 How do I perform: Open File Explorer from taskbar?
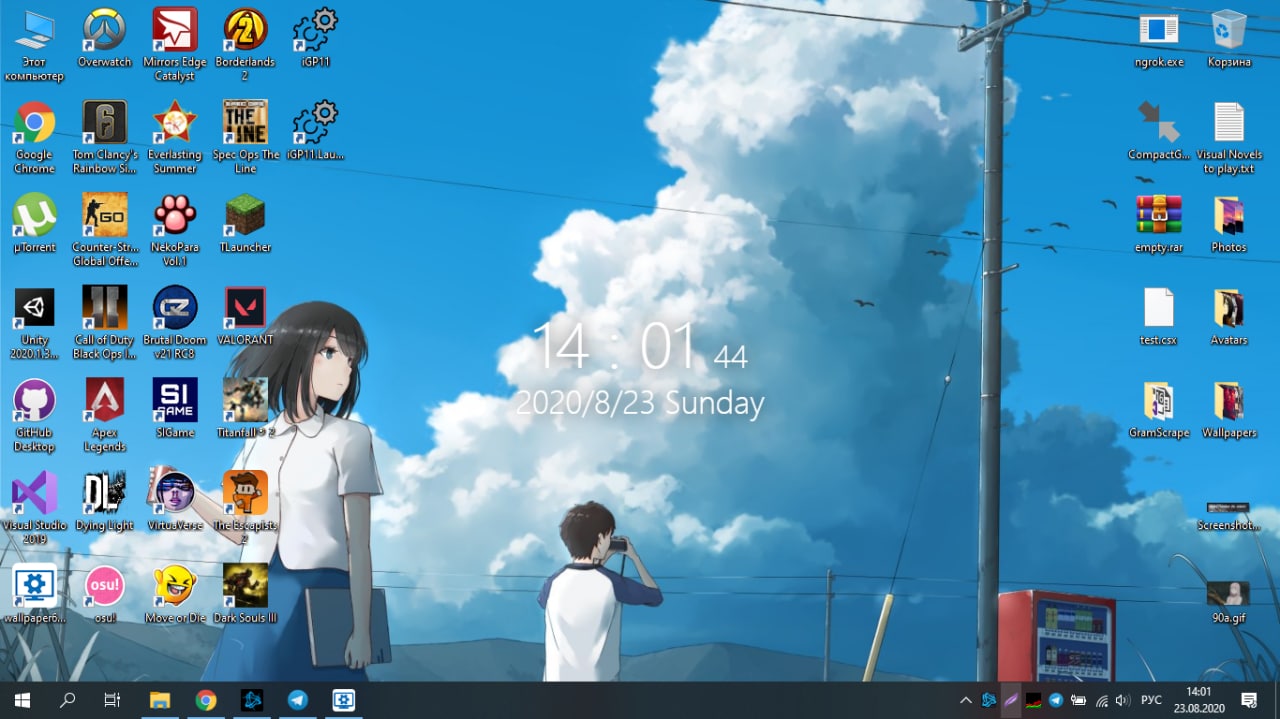(x=160, y=700)
